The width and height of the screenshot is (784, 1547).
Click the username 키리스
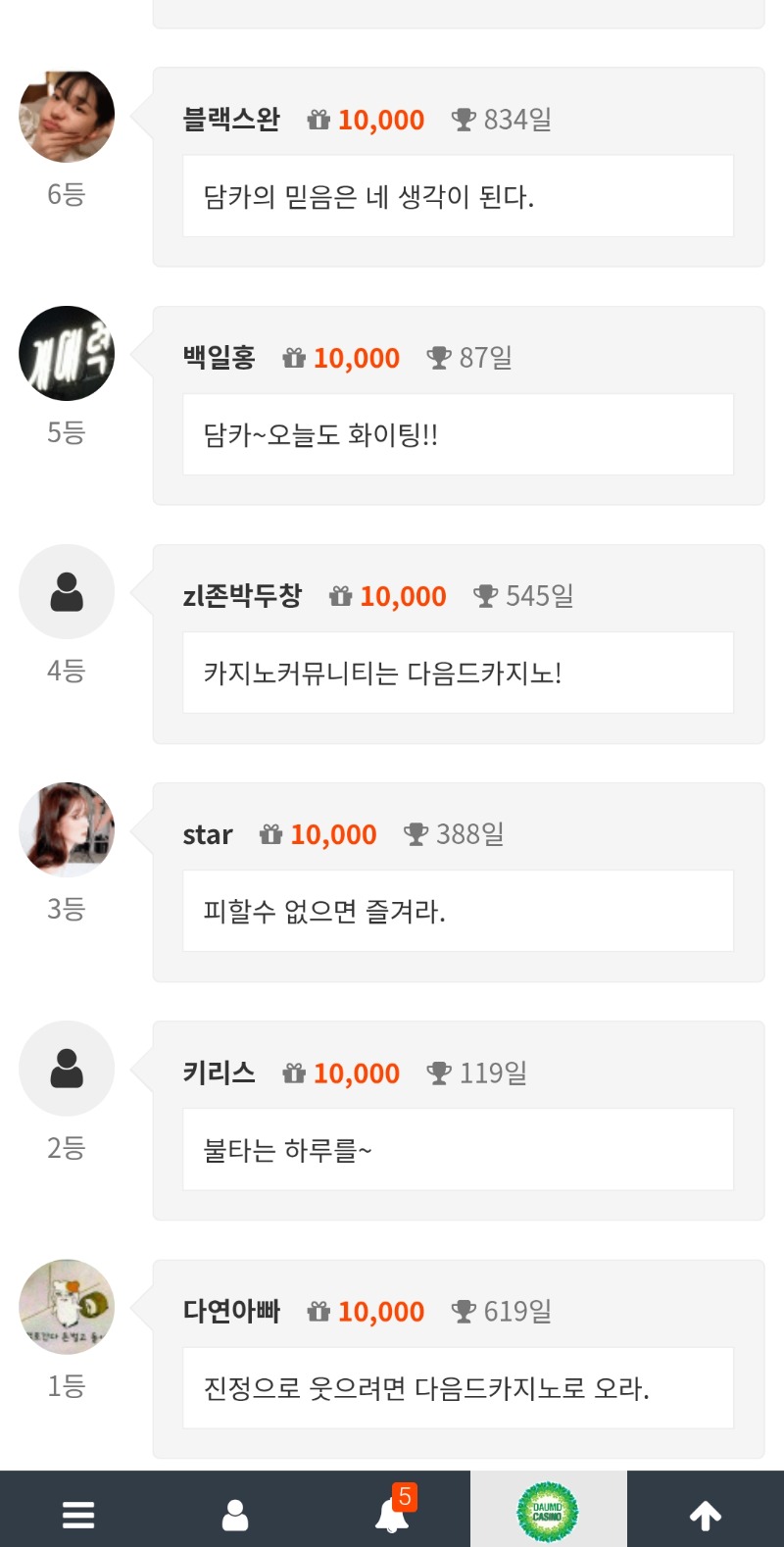click(x=219, y=1073)
